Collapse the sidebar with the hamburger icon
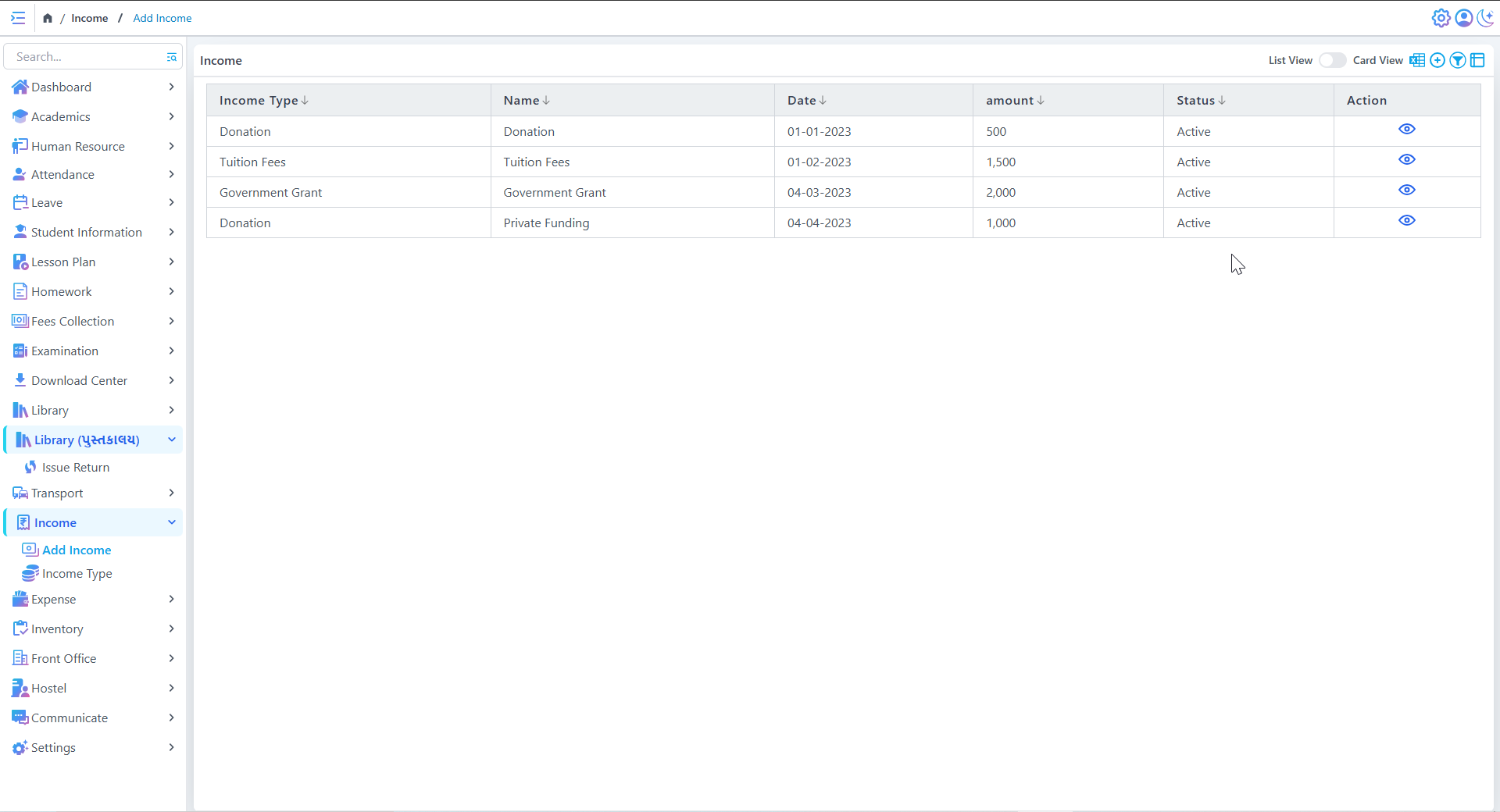The image size is (1500, 812). pyautogui.click(x=18, y=18)
